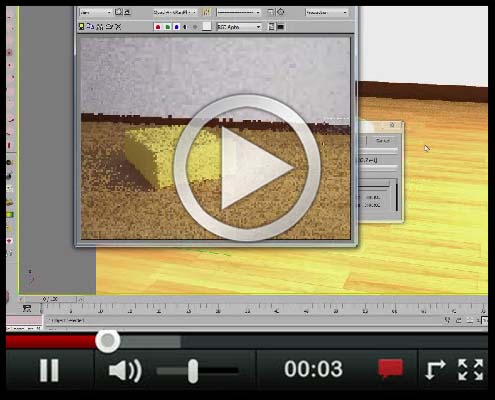Open the pop-out arrow icon in player

coord(435,370)
